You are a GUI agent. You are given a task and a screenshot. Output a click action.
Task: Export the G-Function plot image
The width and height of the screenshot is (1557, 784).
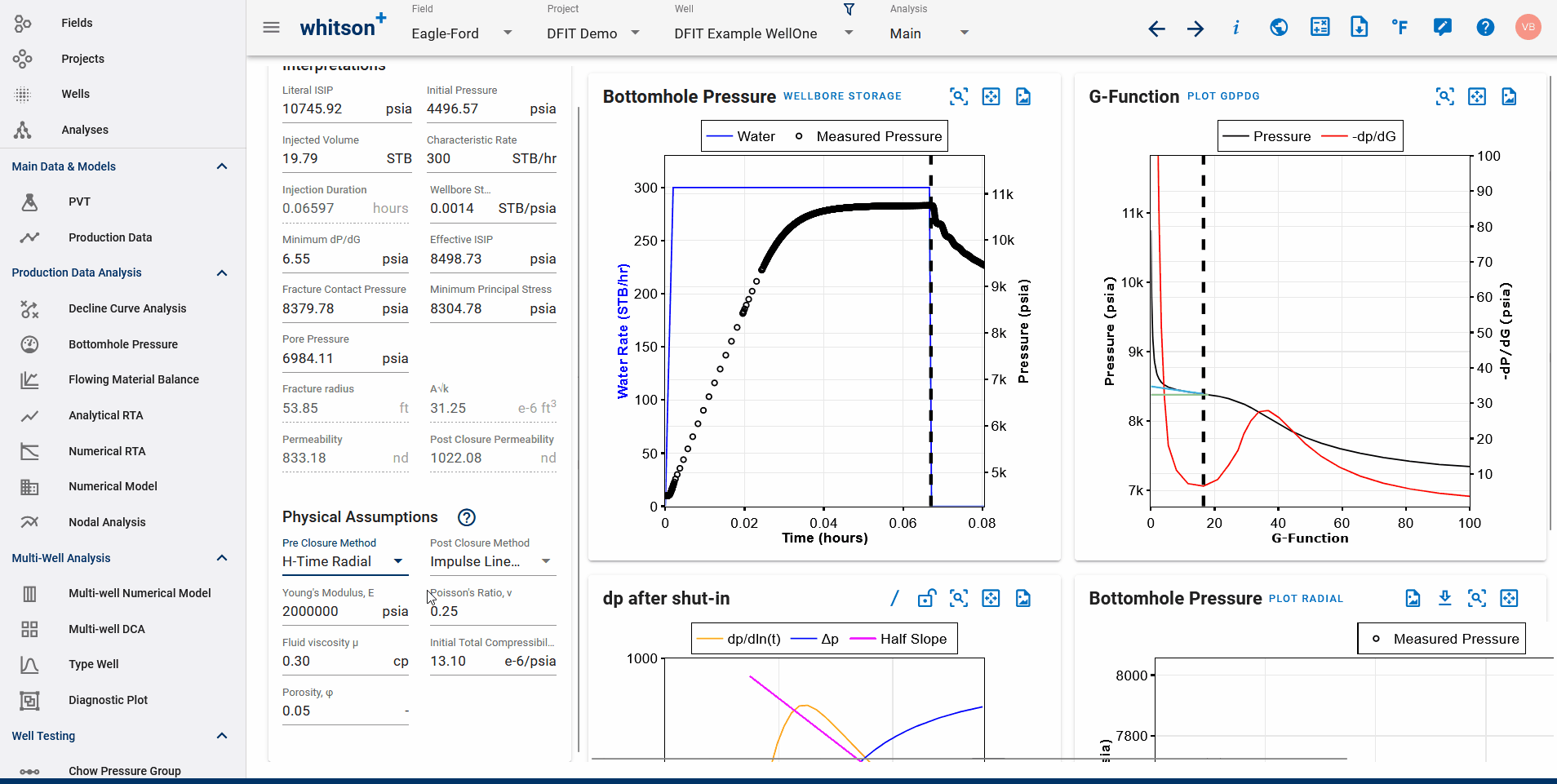[1509, 97]
